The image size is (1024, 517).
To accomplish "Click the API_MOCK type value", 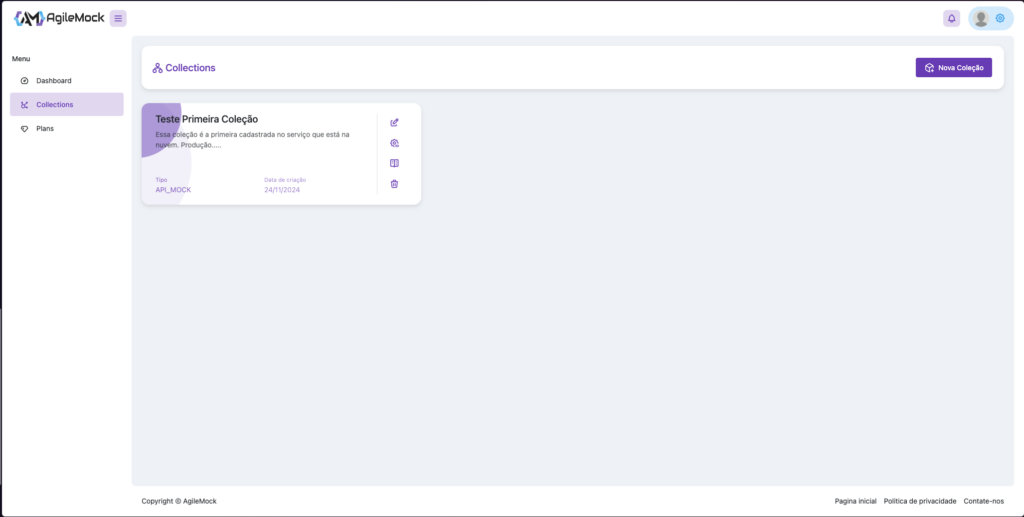I will point(173,190).
